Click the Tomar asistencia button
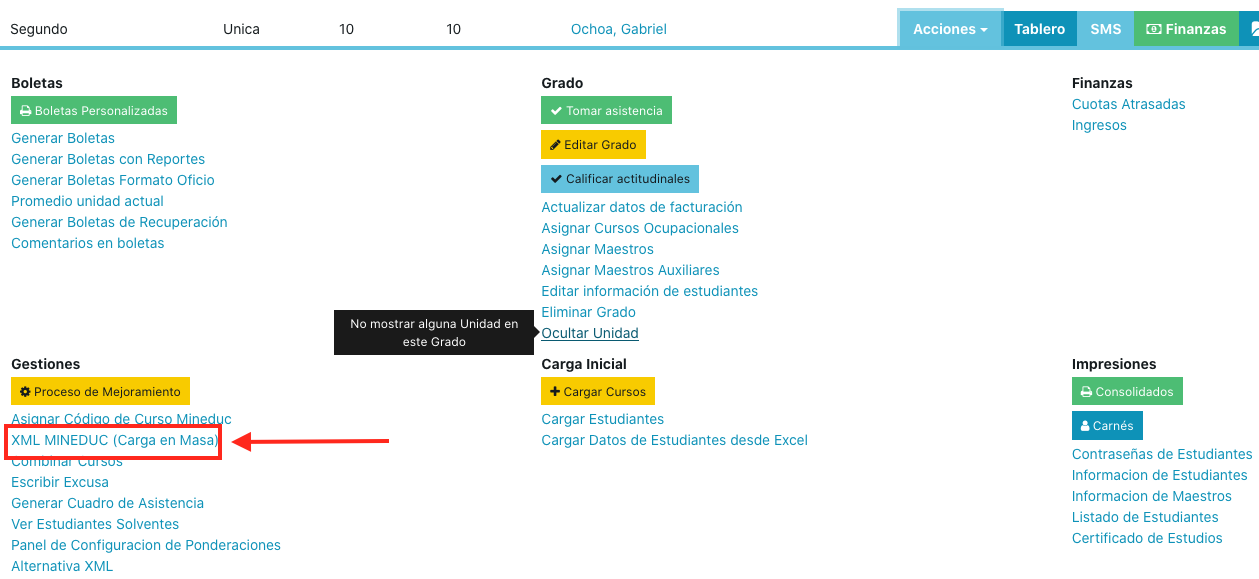This screenshot has height=579, width=1259. coord(606,110)
